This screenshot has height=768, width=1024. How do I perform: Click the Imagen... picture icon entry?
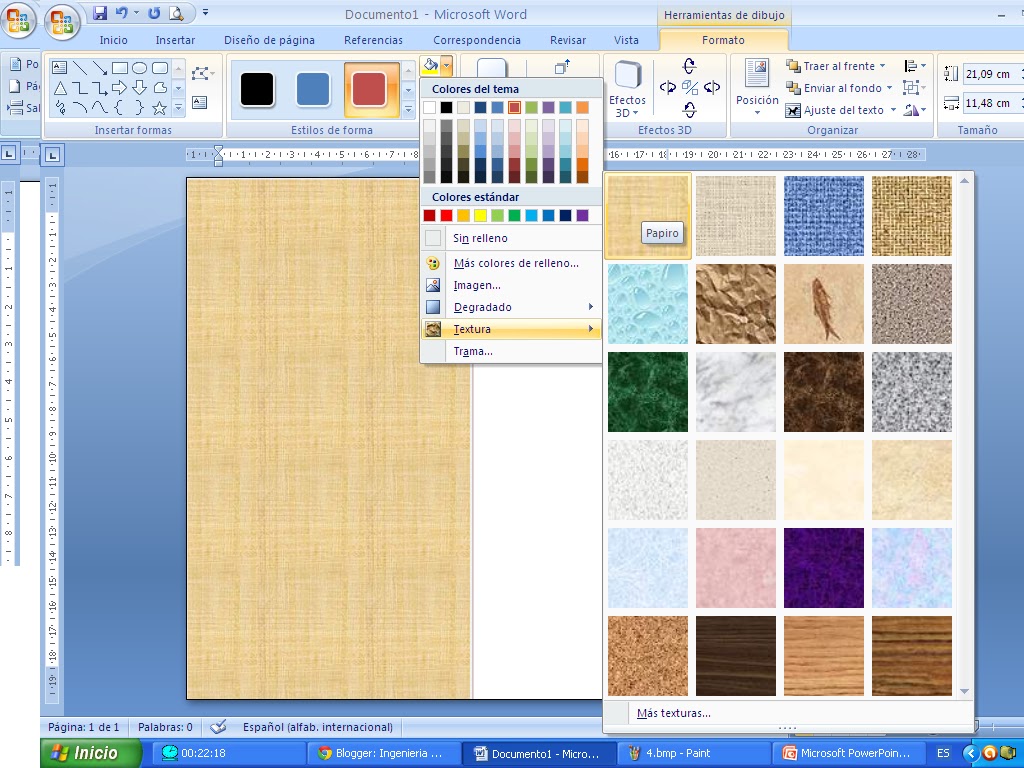pyautogui.click(x=432, y=285)
